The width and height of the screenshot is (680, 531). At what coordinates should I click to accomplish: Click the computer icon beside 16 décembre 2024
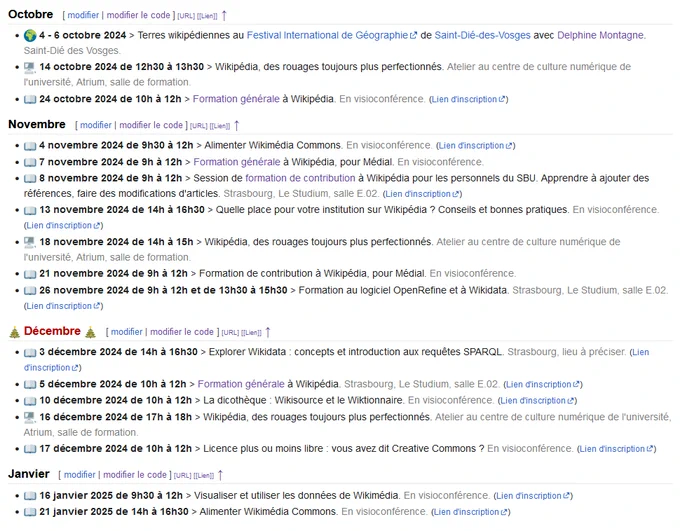(x=30, y=417)
